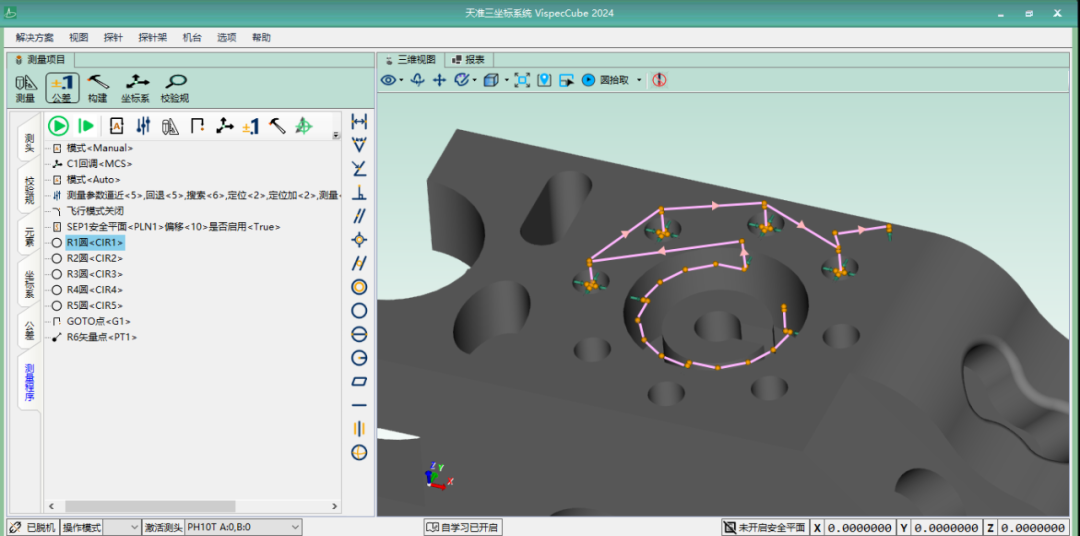Viewport: 1080px width, 536px height.
Task: Select the 构建 (construct) hammer tool
Action: pyautogui.click(x=97, y=88)
